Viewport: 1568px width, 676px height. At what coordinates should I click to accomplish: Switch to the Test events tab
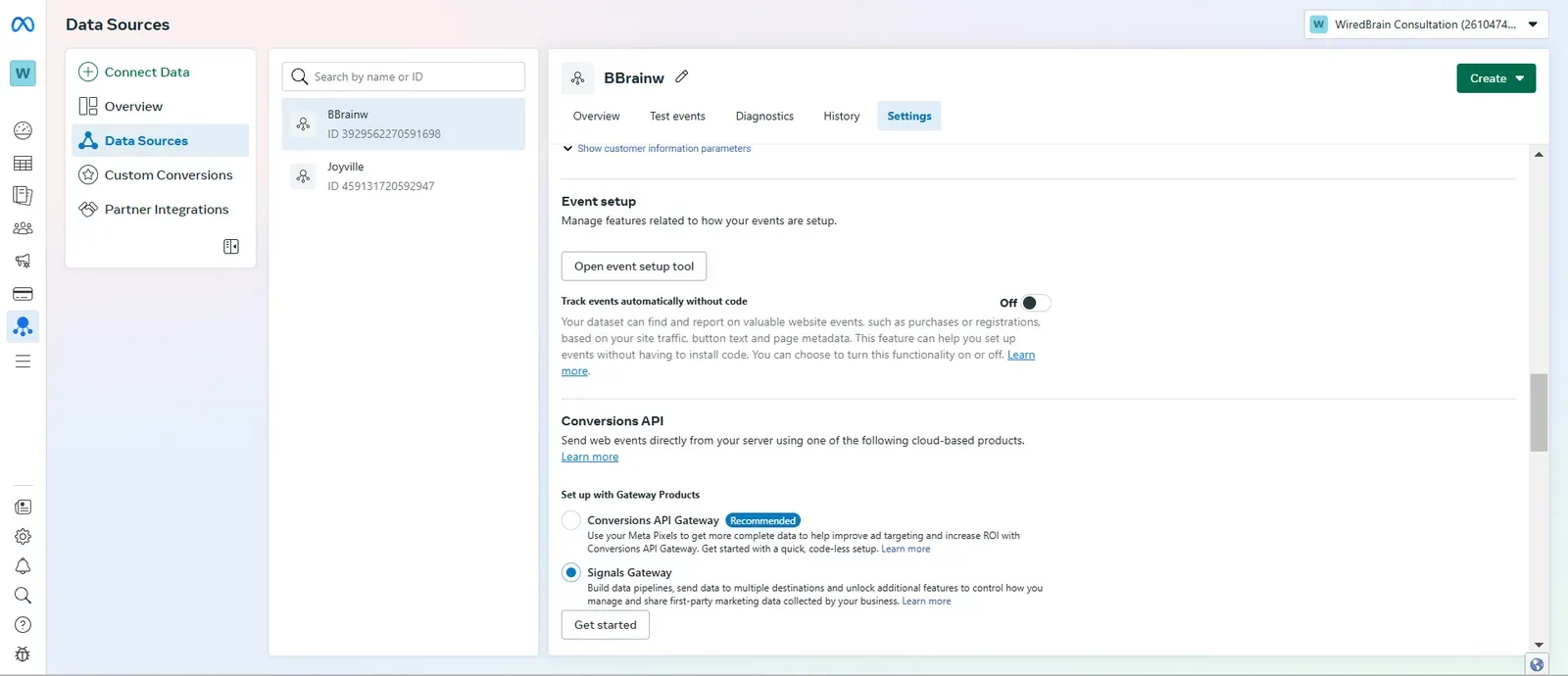coord(677,116)
